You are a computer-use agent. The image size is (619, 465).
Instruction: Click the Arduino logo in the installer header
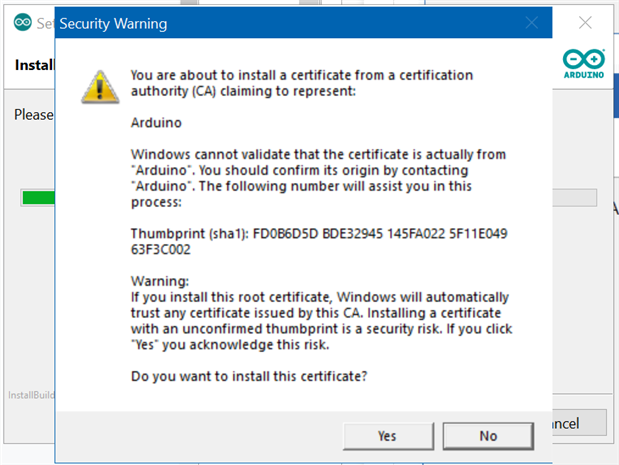[x=585, y=63]
